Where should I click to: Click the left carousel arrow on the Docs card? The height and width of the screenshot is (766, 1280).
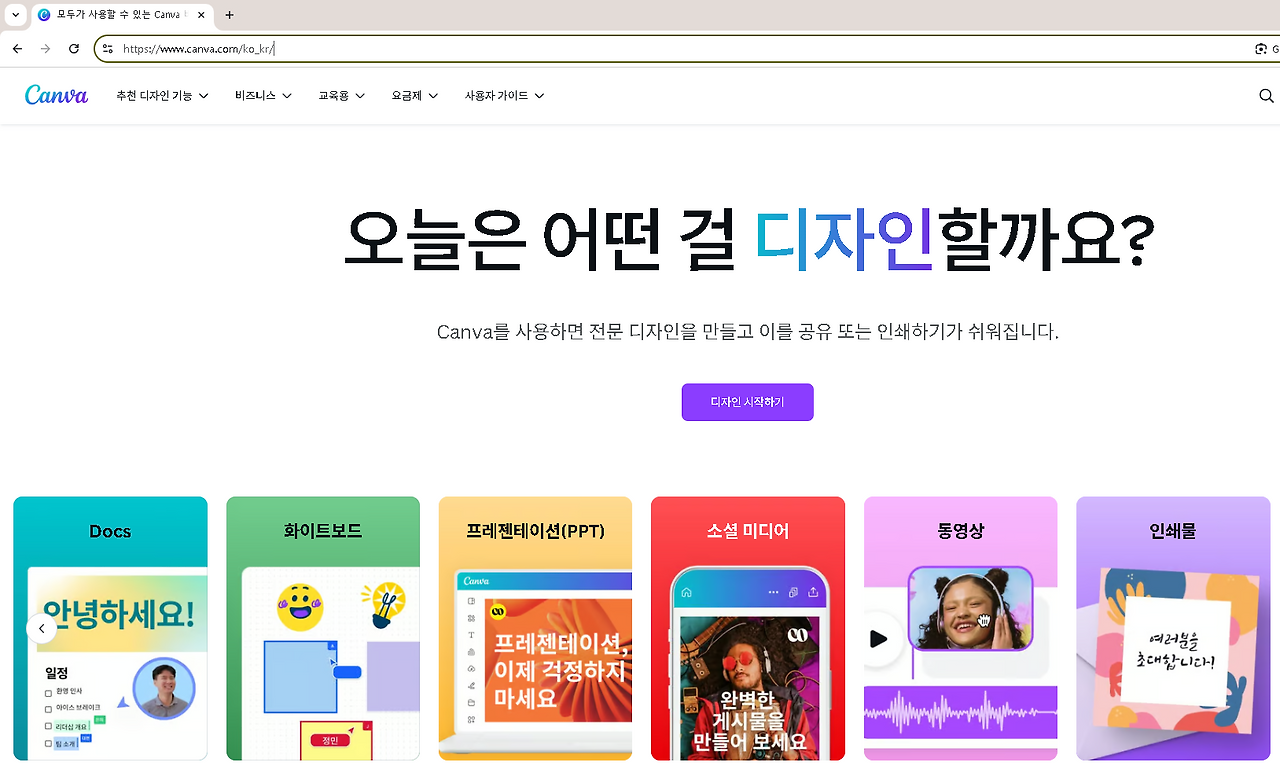41,628
